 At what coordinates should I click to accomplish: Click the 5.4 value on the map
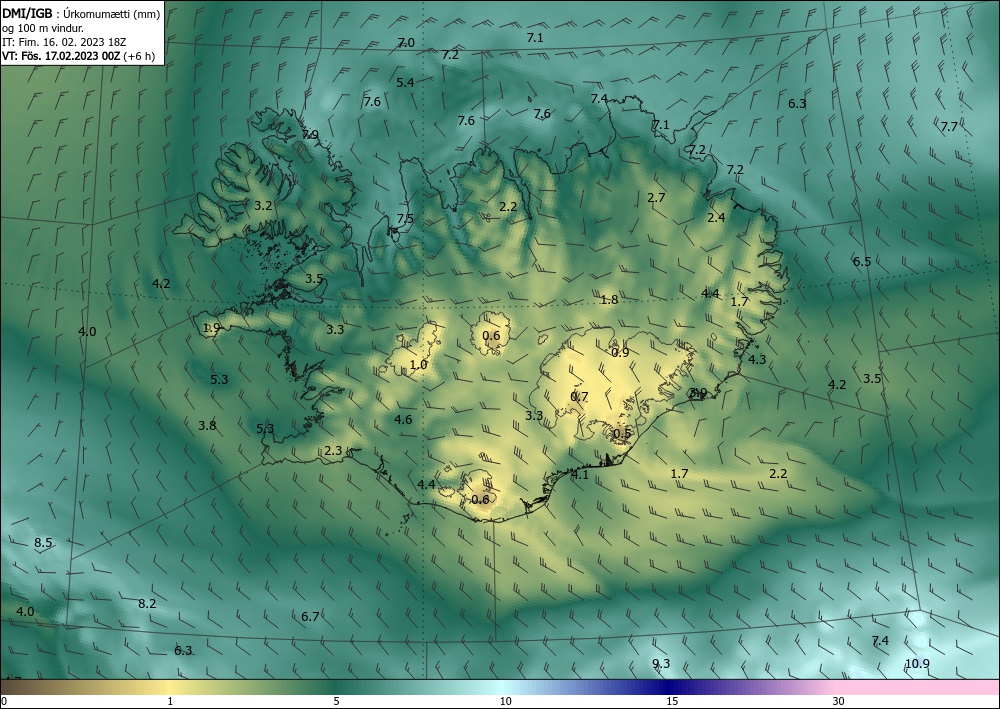[405, 82]
